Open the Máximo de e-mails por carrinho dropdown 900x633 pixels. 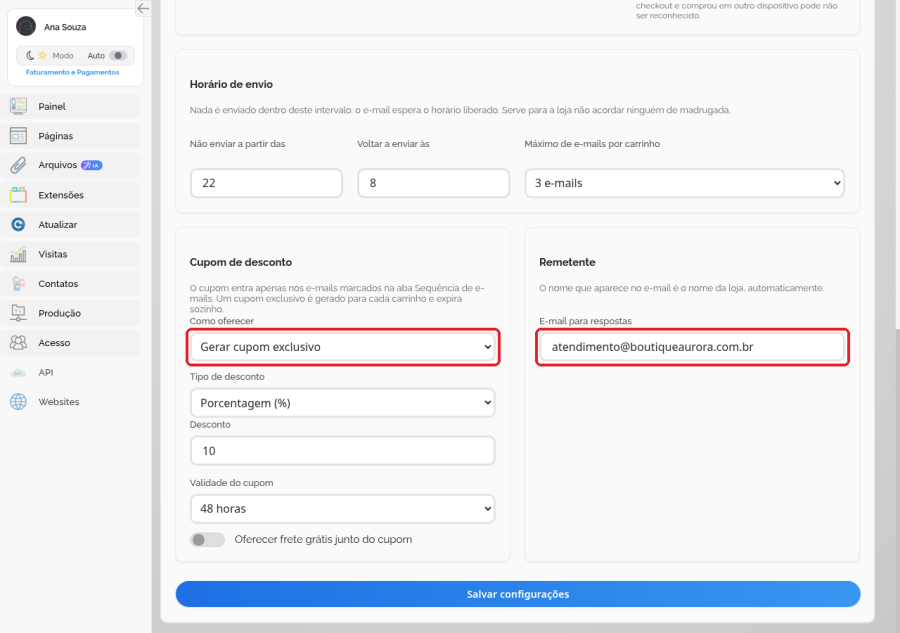(684, 183)
